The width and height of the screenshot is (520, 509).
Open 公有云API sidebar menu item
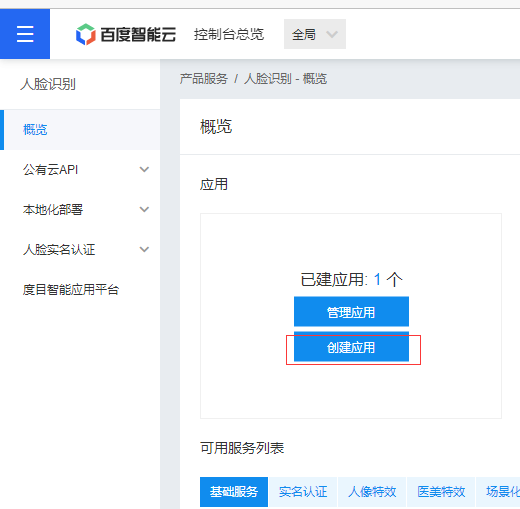[x=80, y=170]
